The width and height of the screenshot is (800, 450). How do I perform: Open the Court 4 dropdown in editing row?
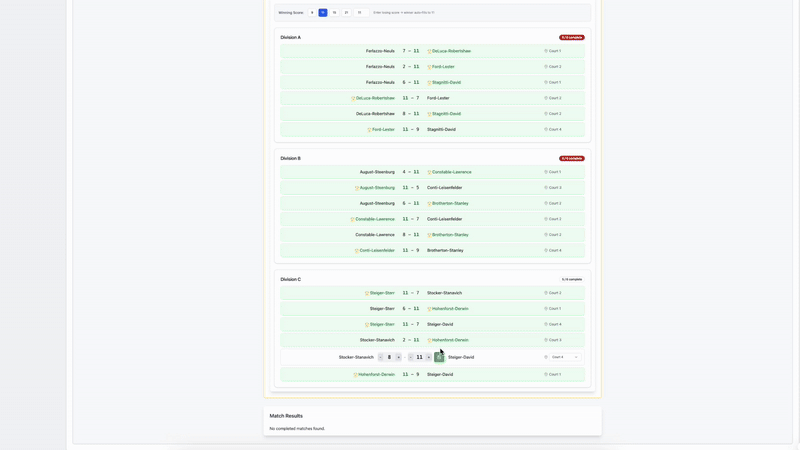tap(565, 357)
